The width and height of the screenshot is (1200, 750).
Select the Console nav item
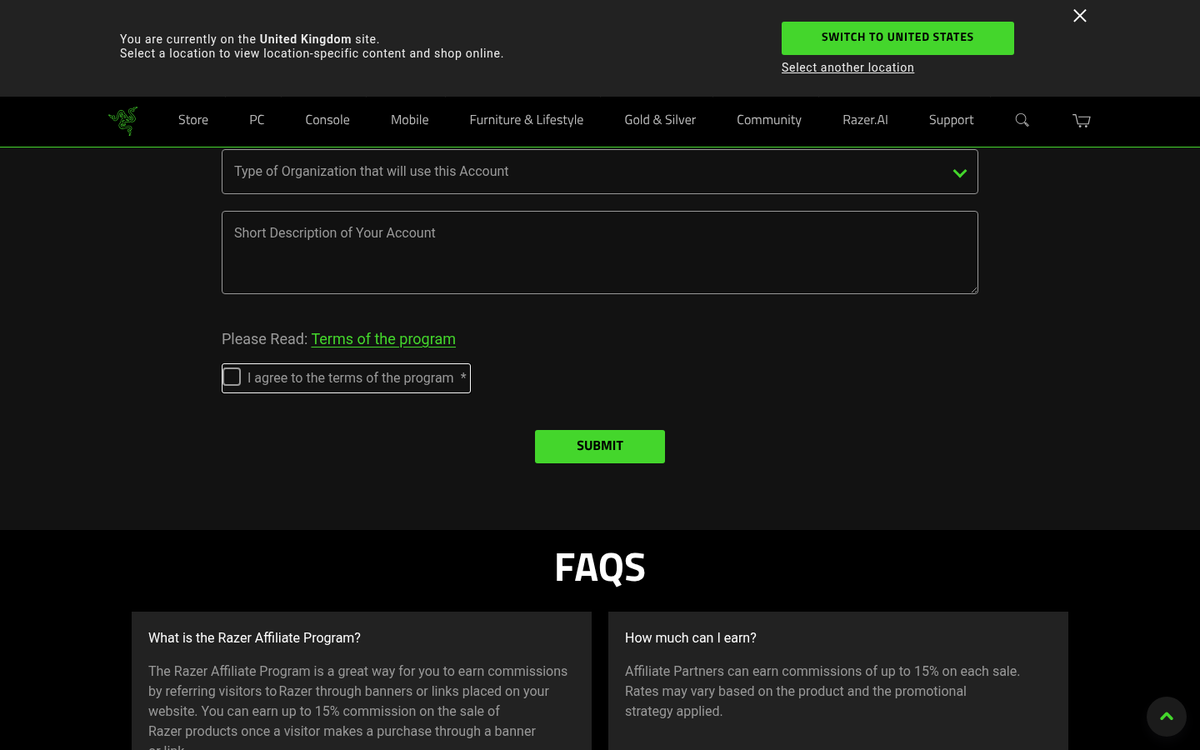click(x=327, y=120)
